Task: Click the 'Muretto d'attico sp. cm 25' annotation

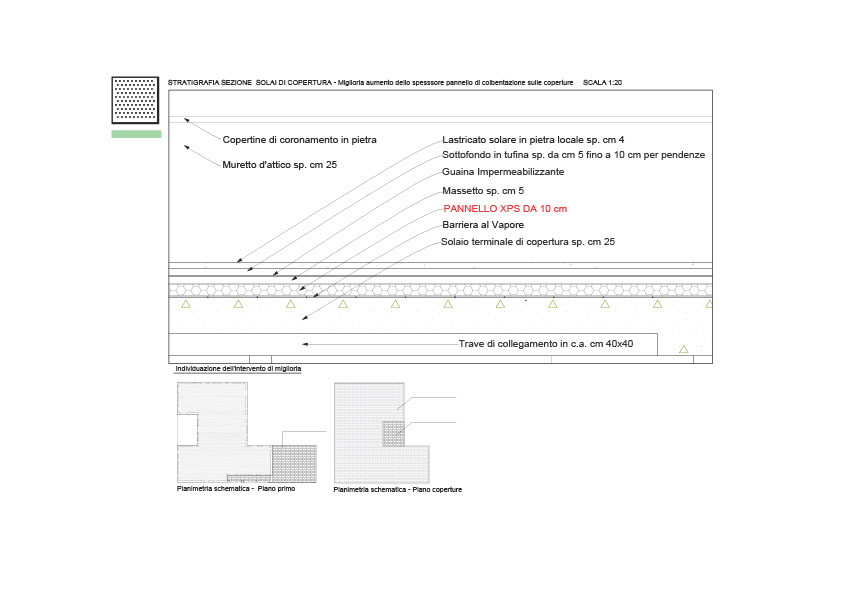Action: (279, 164)
